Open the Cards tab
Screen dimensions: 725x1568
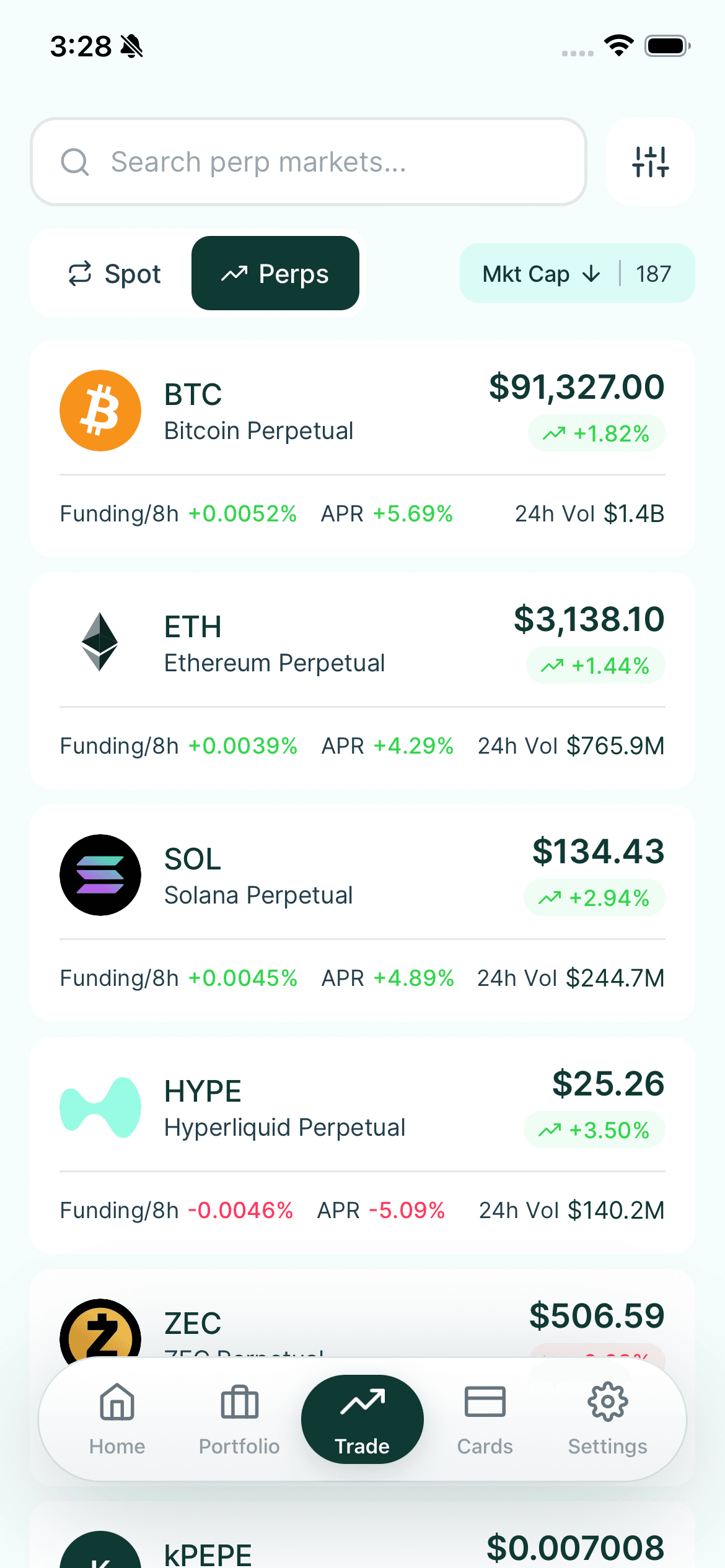(485, 1418)
